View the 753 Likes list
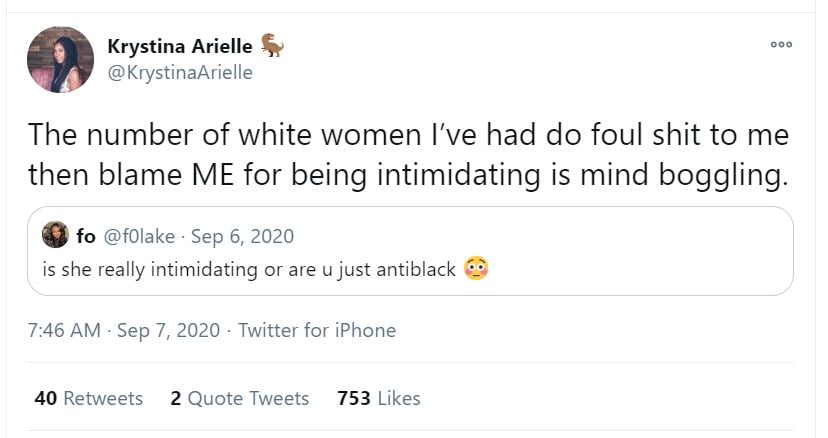This screenshot has height=438, width=828. coord(379,398)
